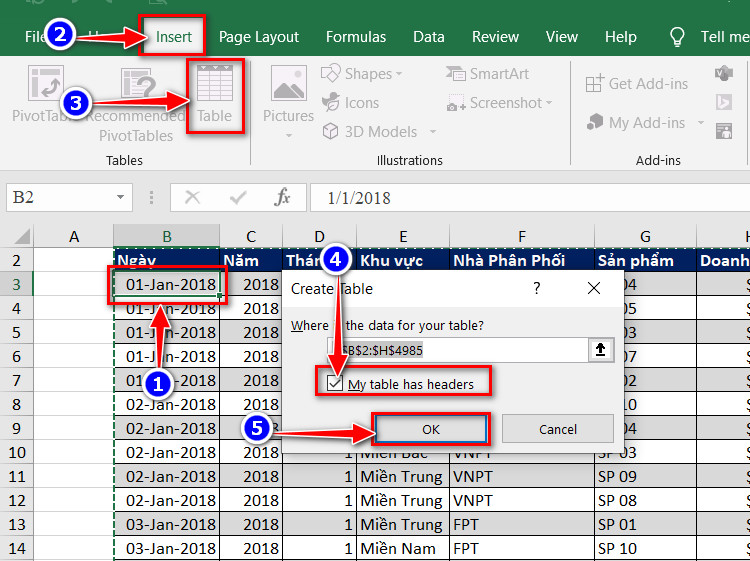Cancel the formula bar entry with X
Viewport: 750px width, 561px height.
(x=192, y=197)
